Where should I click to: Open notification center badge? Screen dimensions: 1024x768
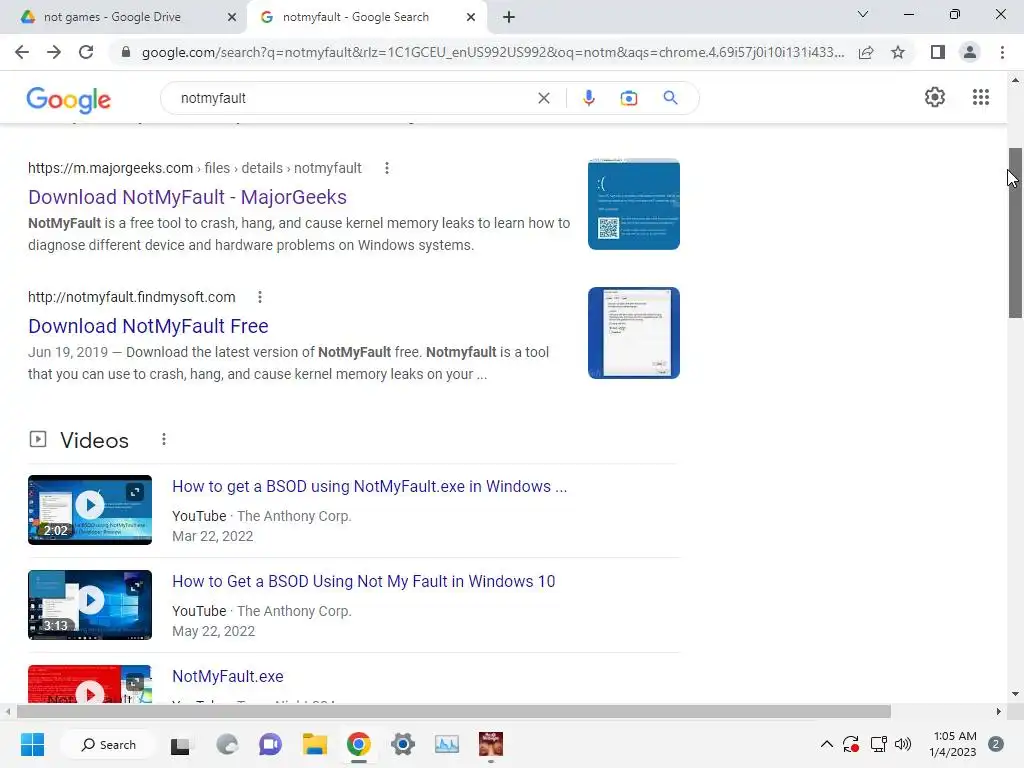pyautogui.click(x=996, y=744)
